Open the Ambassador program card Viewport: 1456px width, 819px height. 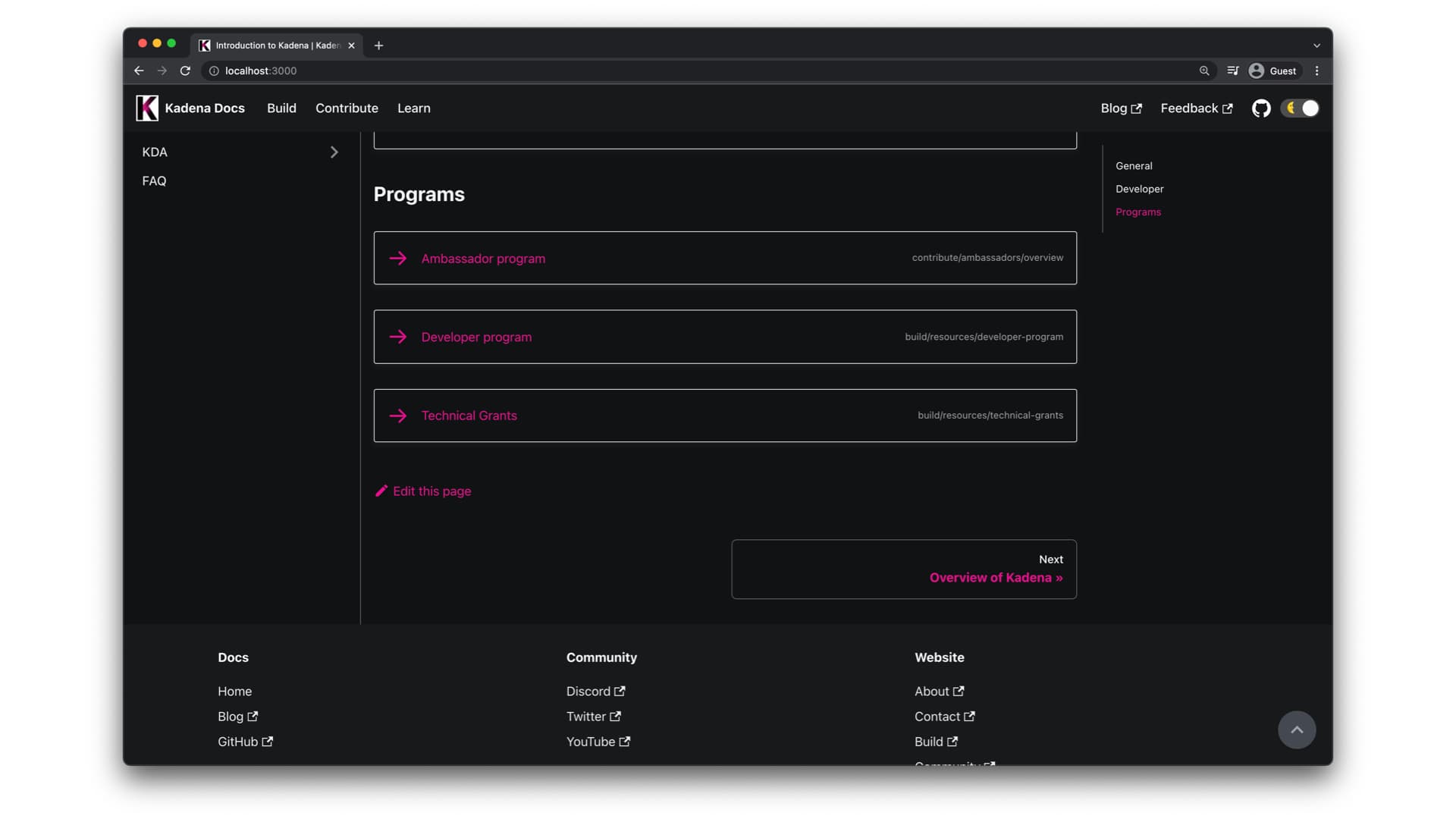[x=725, y=258]
